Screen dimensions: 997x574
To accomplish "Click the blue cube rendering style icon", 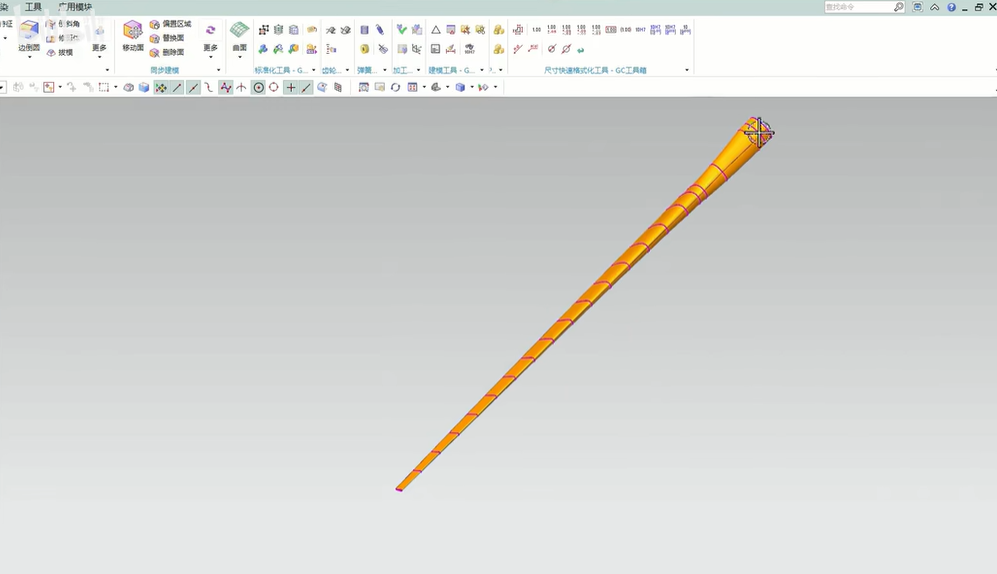I will point(460,87).
